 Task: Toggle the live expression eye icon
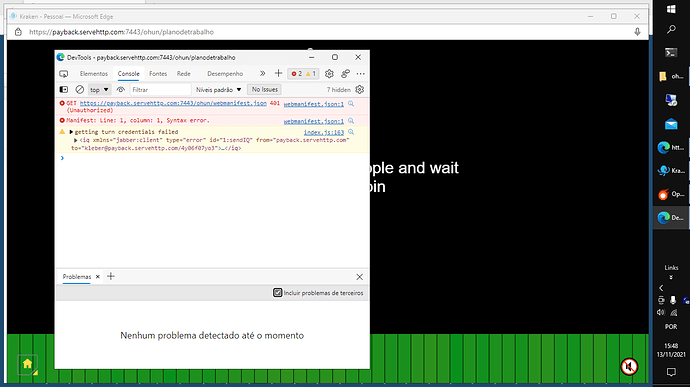pos(121,90)
